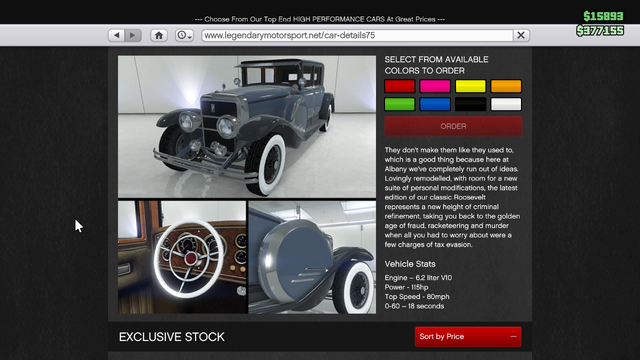Open the Sort by Price dropdown
Screen dimensions: 640x360
point(468,337)
